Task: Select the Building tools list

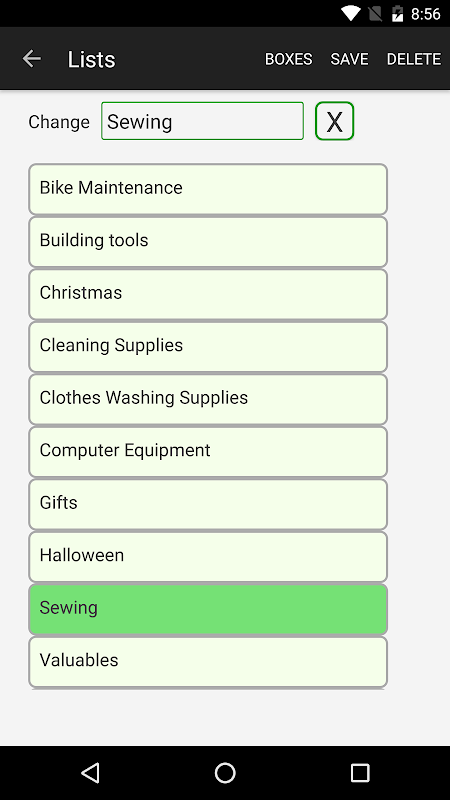Action: [x=208, y=241]
